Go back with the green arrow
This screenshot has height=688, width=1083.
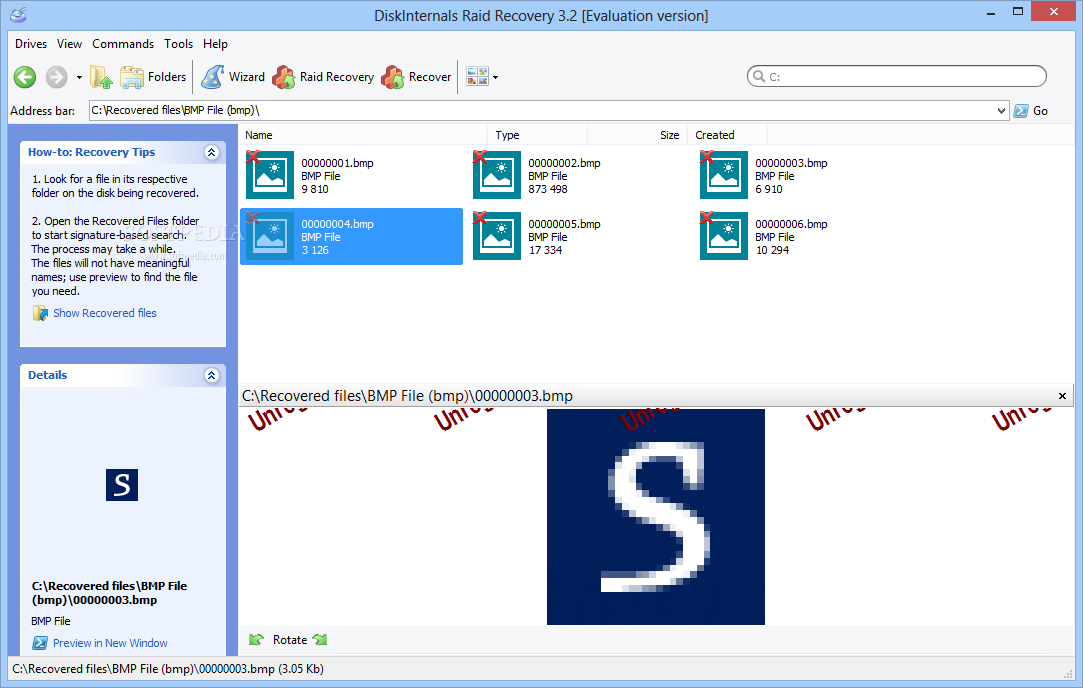pos(25,77)
